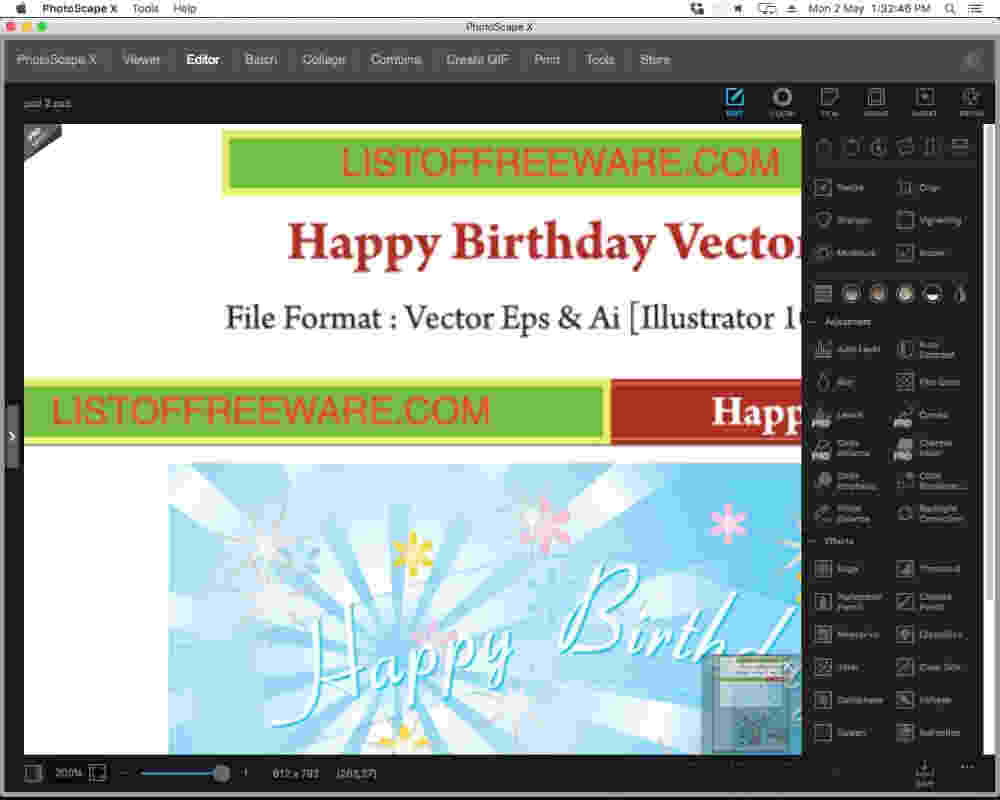Click the settings gear in the top bar
This screenshot has width=1000, height=800.
pyautogui.click(x=972, y=60)
